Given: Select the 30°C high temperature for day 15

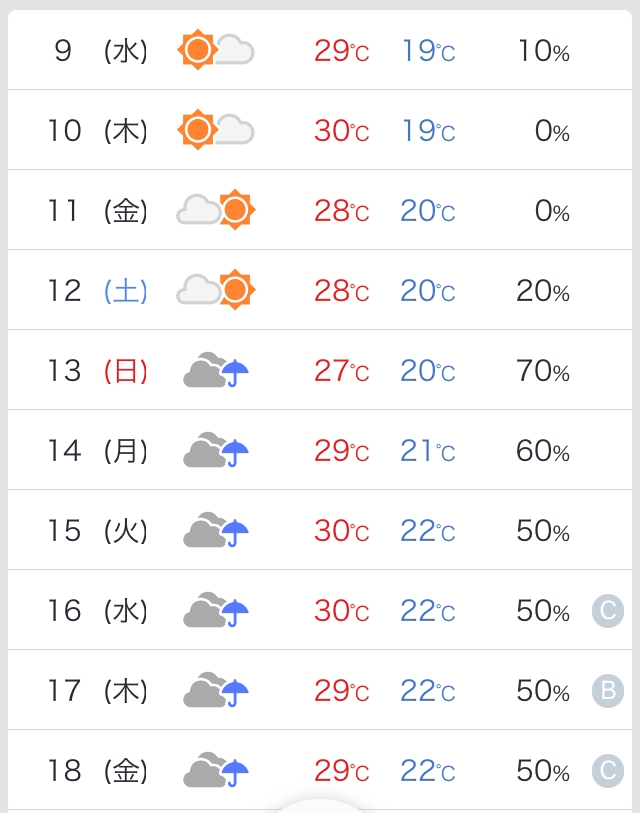Looking at the screenshot, I should coord(341,531).
